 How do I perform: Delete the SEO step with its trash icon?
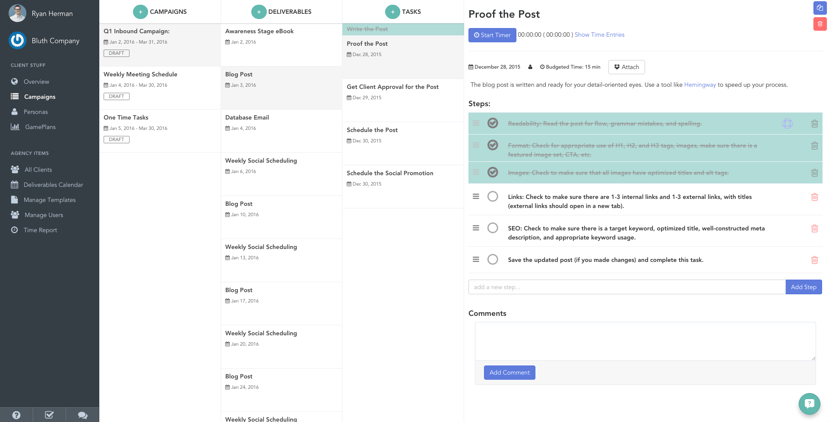coord(814,228)
